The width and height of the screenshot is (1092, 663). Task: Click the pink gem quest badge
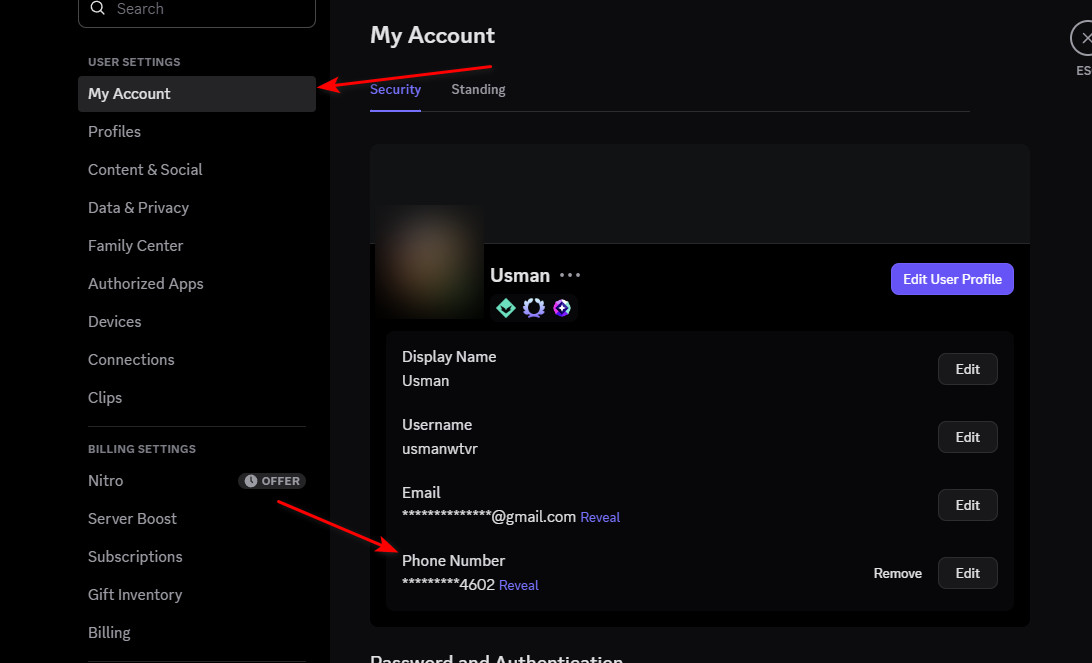tap(562, 308)
